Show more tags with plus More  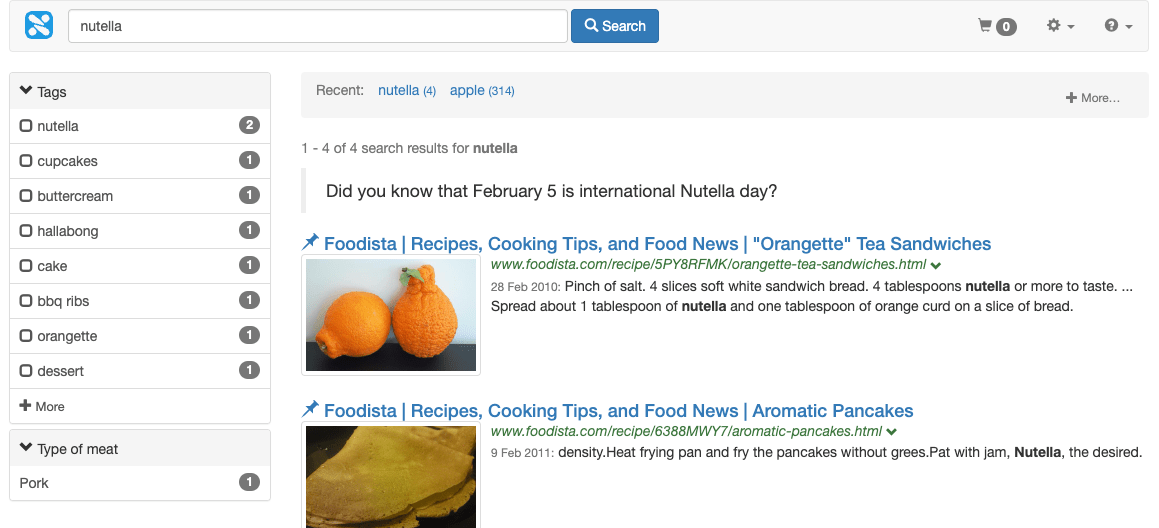point(42,406)
